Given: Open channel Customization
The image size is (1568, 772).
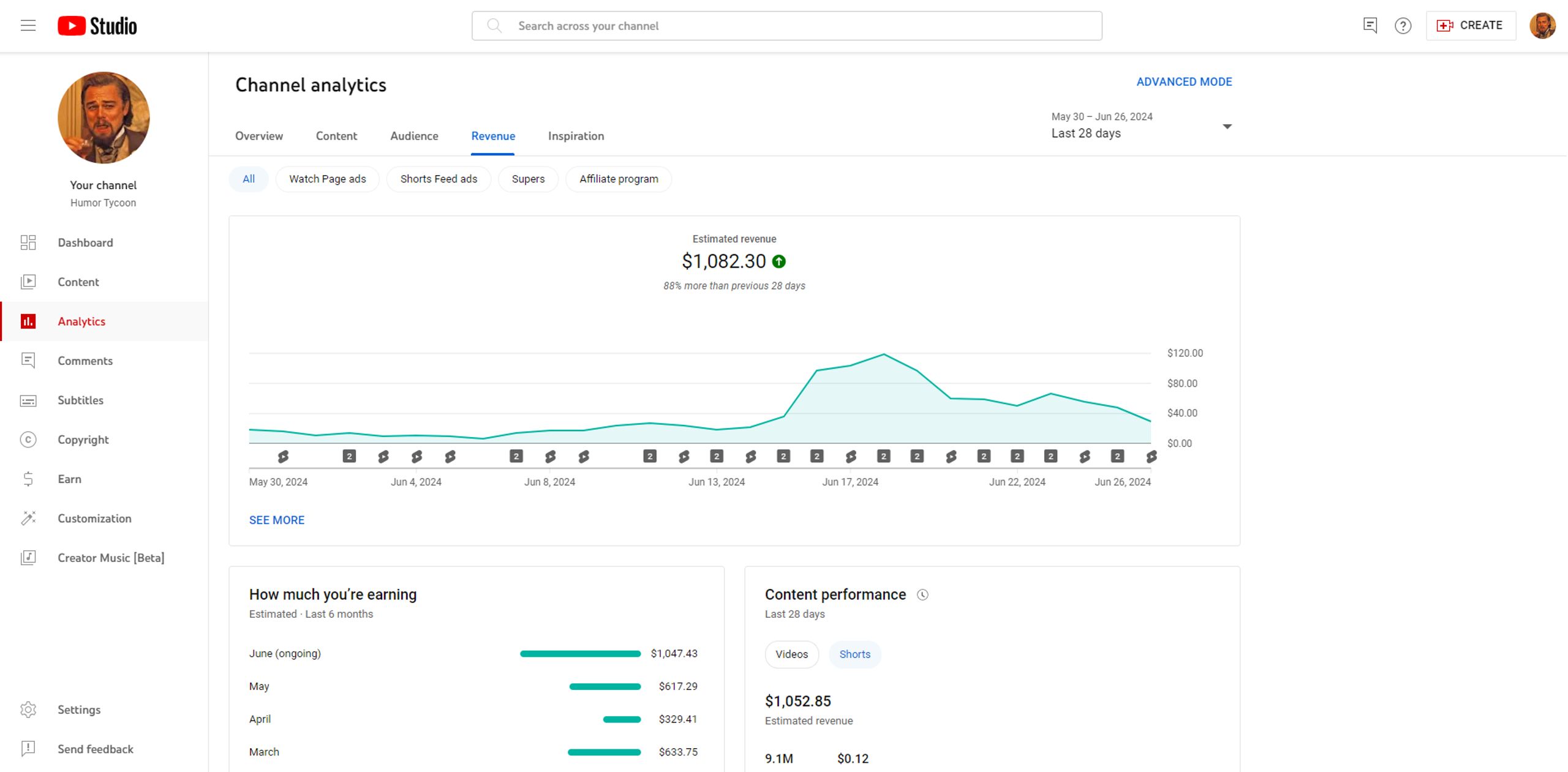Looking at the screenshot, I should click(104, 519).
